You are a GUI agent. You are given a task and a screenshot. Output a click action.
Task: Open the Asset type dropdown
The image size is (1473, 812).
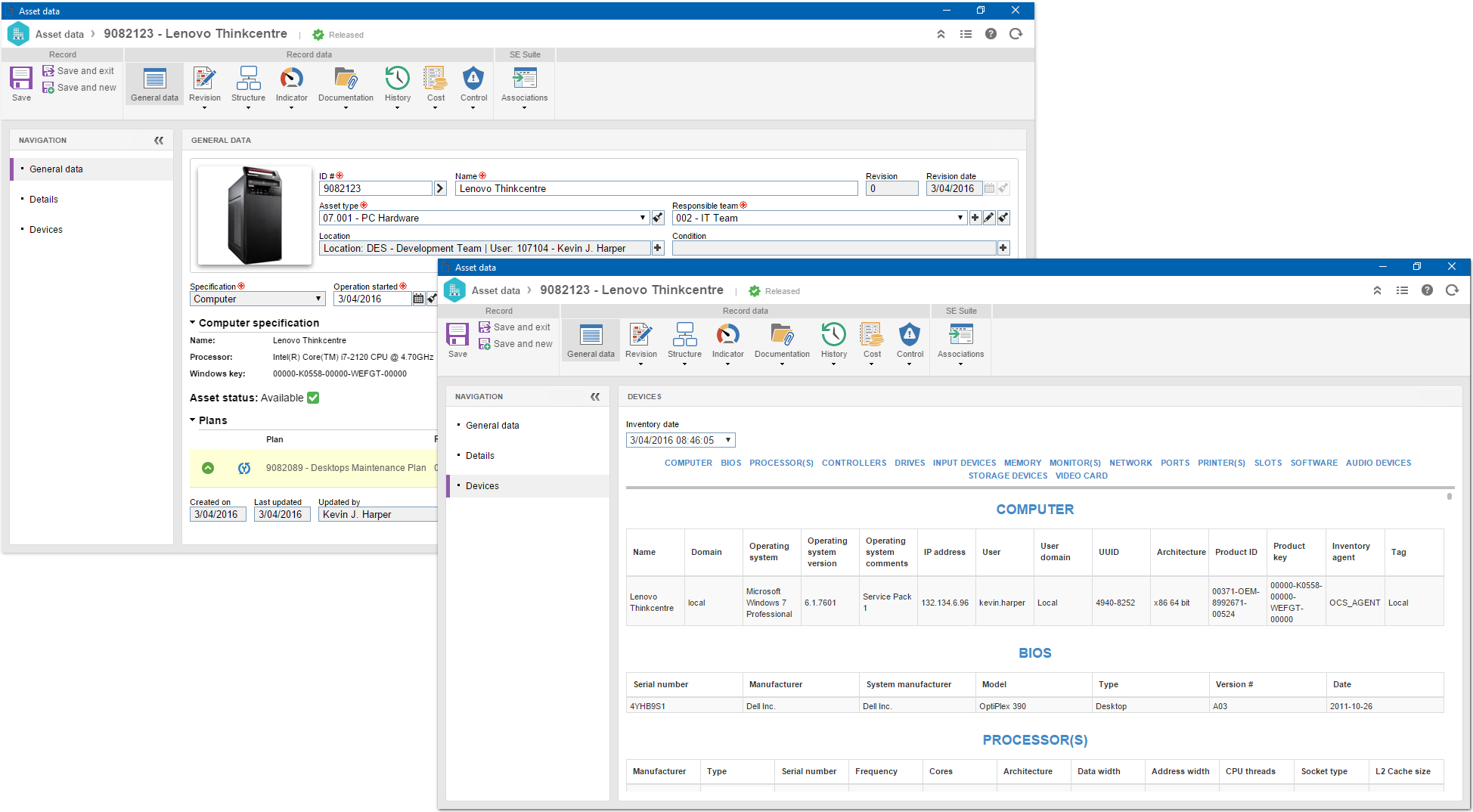pos(643,218)
